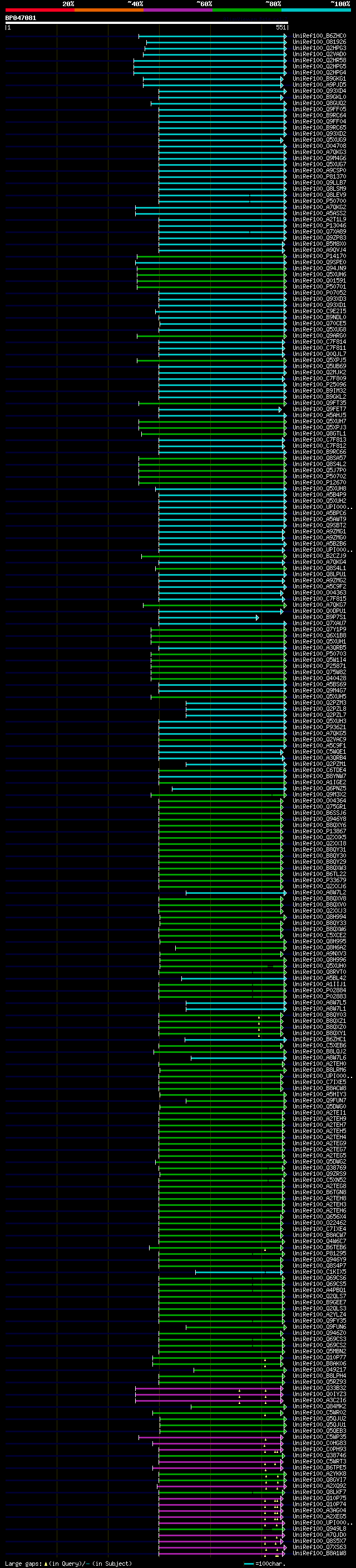Choose the UniRef100_Q9M4G6 hit
356x1568 pixels.
click(x=319, y=159)
